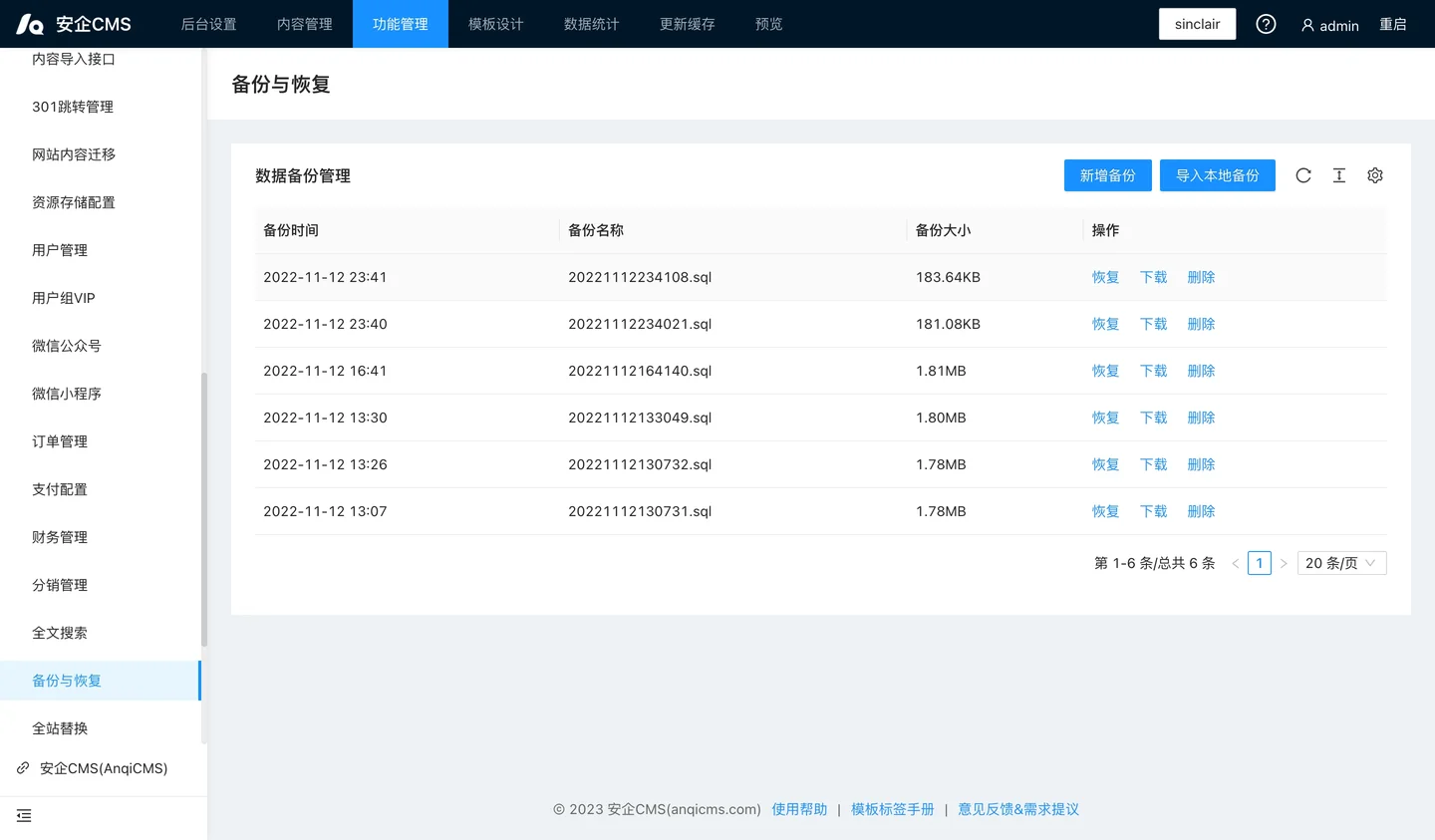Download backup 20221112130731.sql
The width and height of the screenshot is (1435, 840).
tap(1154, 511)
